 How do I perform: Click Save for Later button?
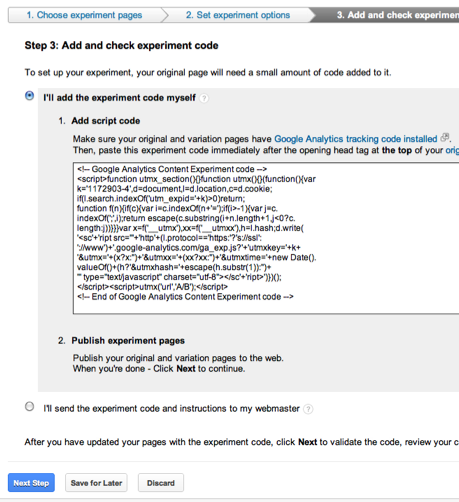tap(96, 483)
